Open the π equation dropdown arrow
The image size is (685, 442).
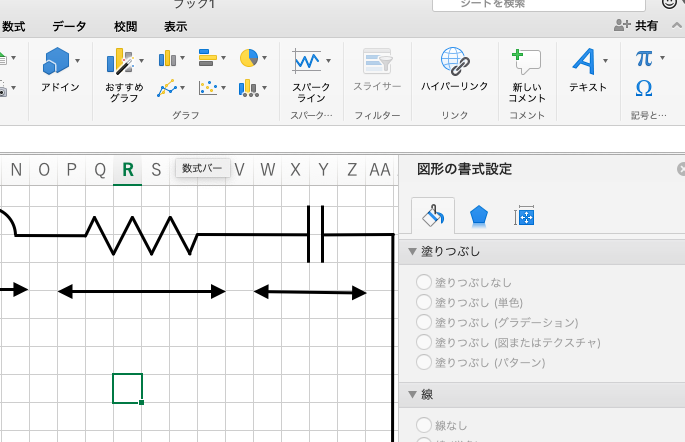point(662,58)
